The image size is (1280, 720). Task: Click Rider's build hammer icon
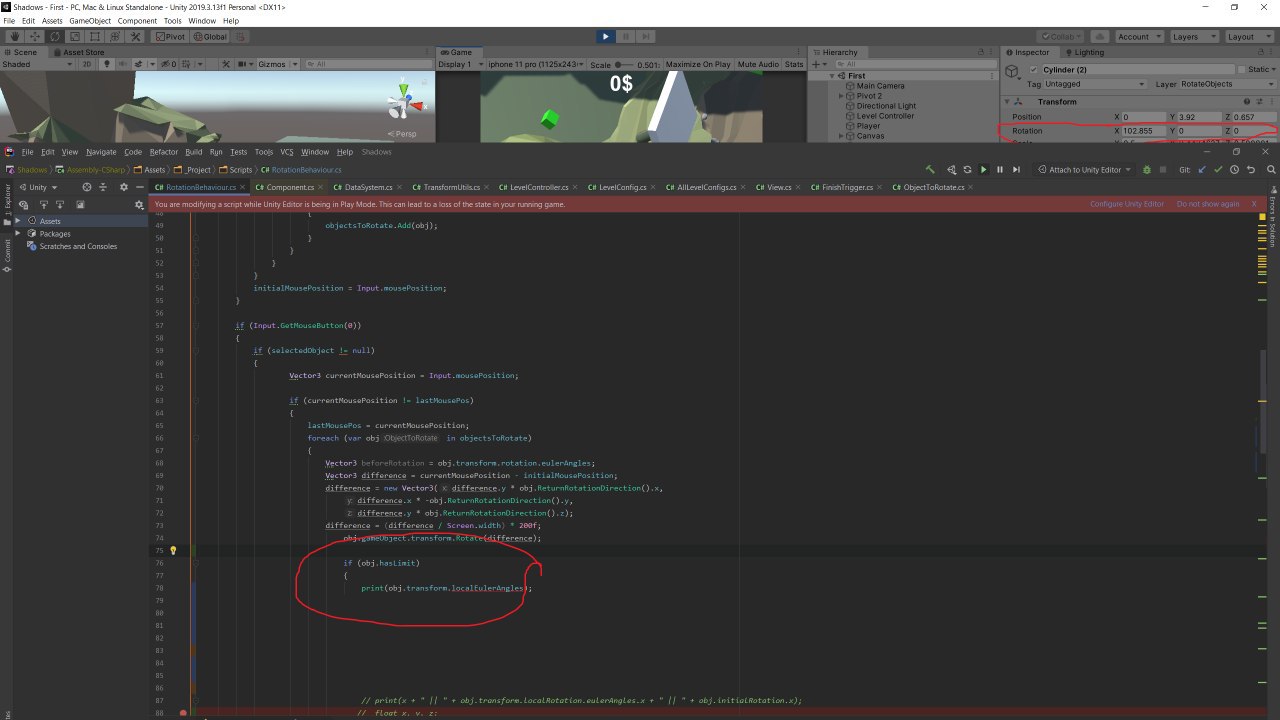point(930,170)
